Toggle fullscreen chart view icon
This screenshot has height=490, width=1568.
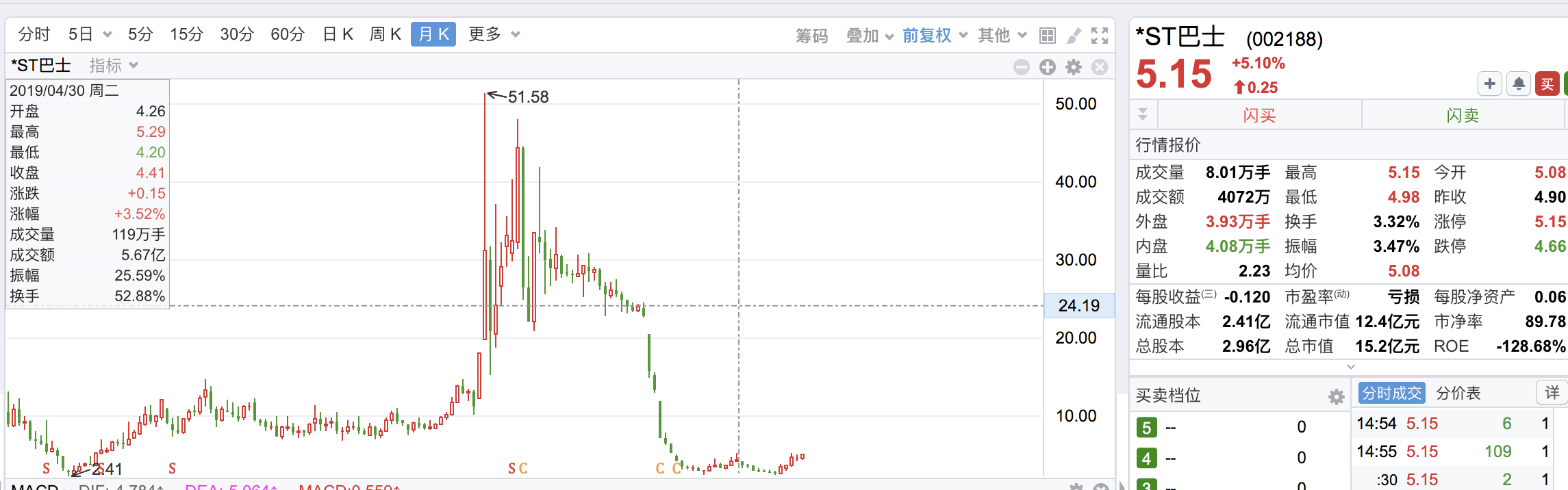pyautogui.click(x=1100, y=36)
